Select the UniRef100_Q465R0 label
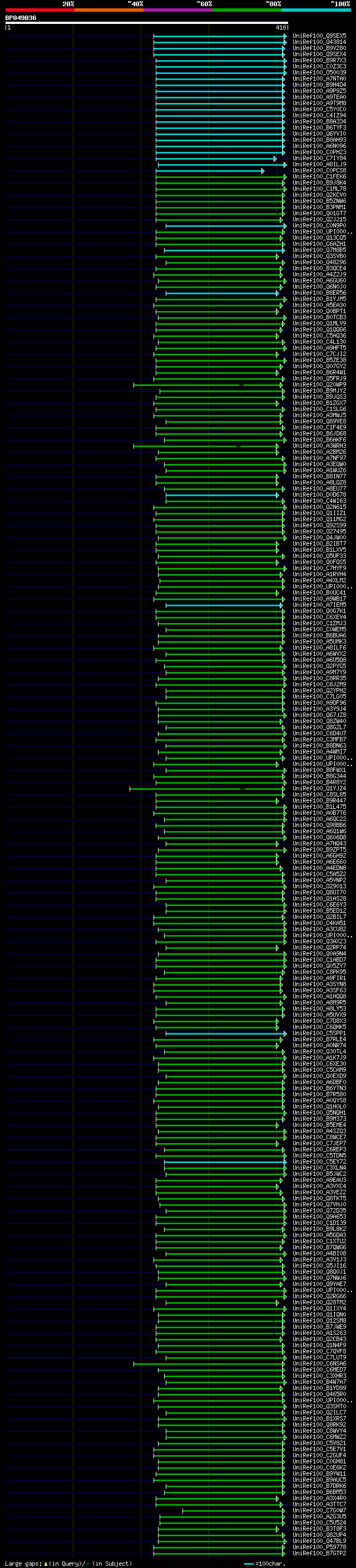Image resolution: width=356 pixels, height=1568 pixels. tap(319, 1394)
